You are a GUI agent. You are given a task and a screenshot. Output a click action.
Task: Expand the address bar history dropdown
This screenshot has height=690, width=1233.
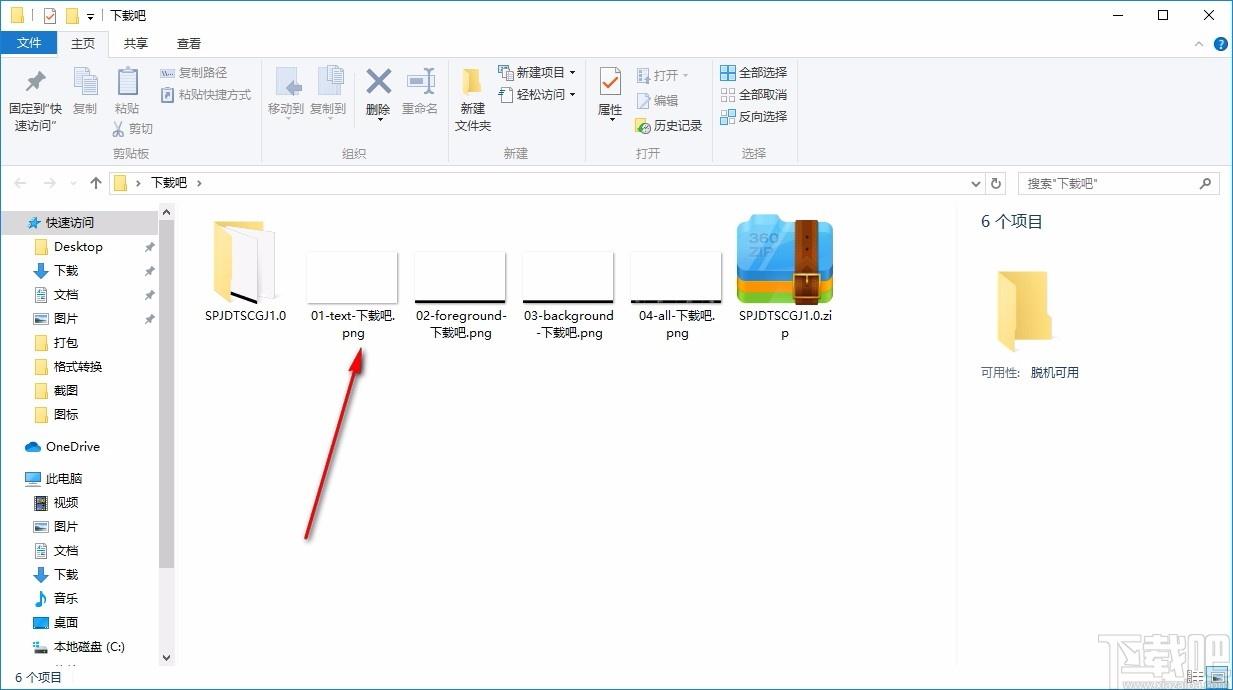coord(977,183)
